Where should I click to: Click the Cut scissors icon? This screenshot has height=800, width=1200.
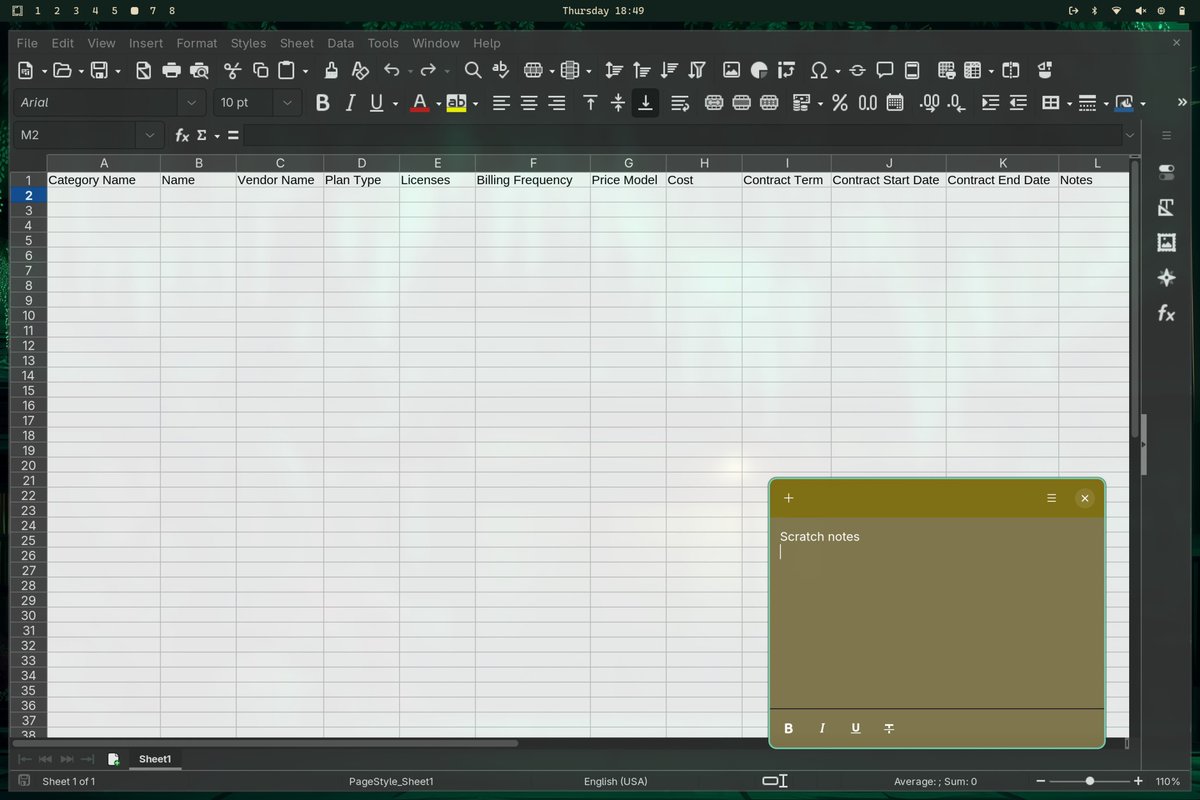point(233,70)
